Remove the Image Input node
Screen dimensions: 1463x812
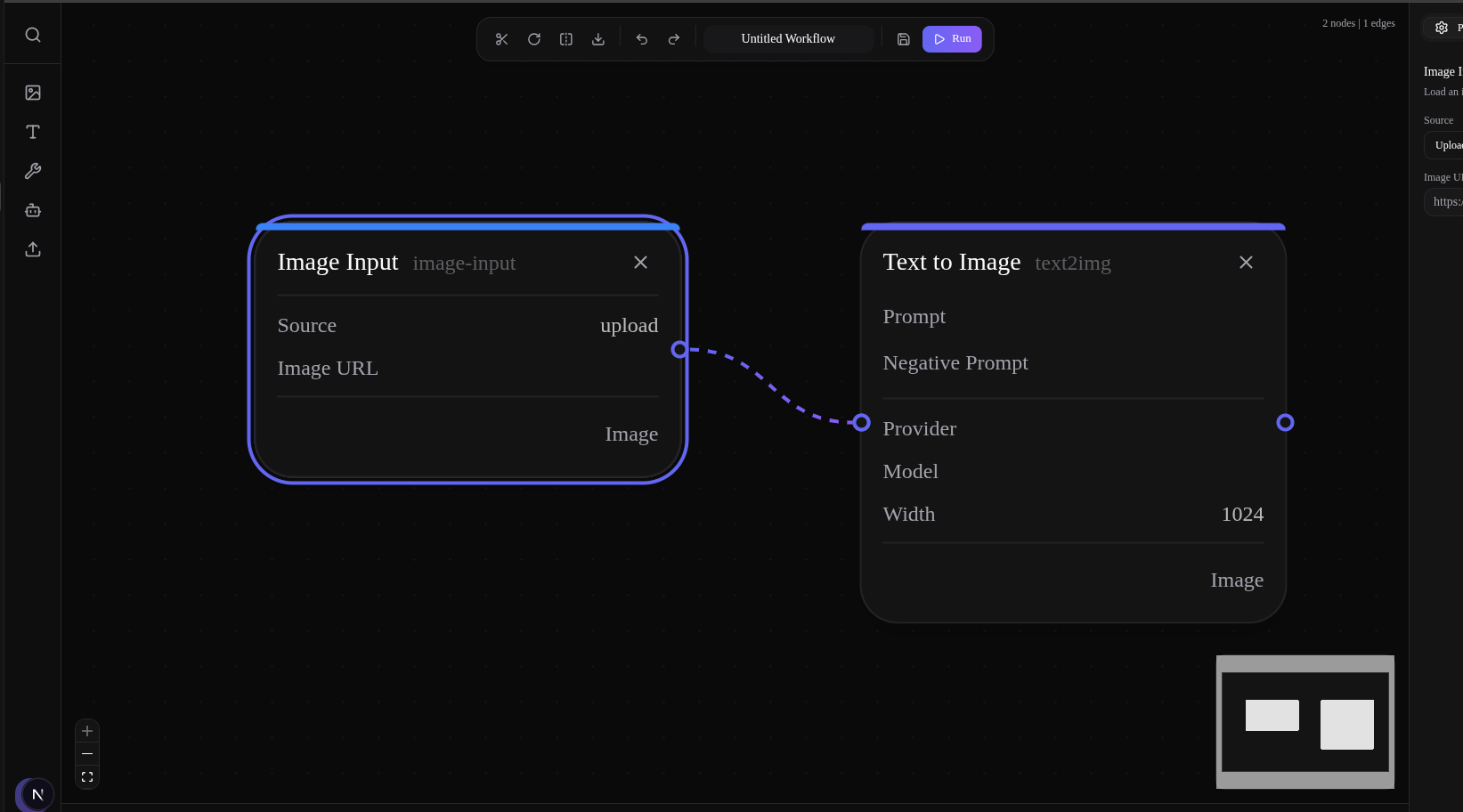pos(640,263)
